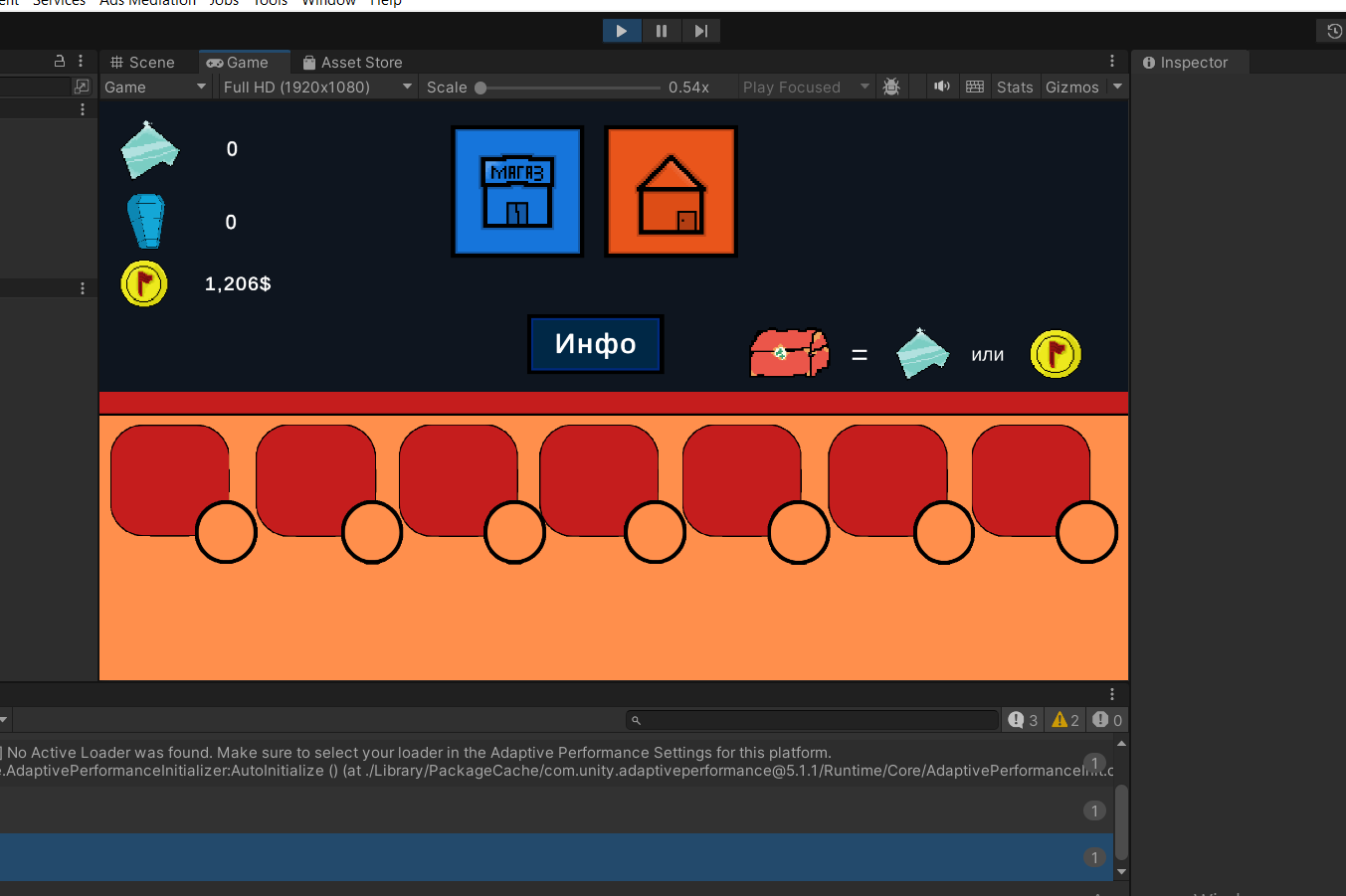Switch to the Scene tab
Viewport: 1346px width, 896px height.
click(142, 62)
